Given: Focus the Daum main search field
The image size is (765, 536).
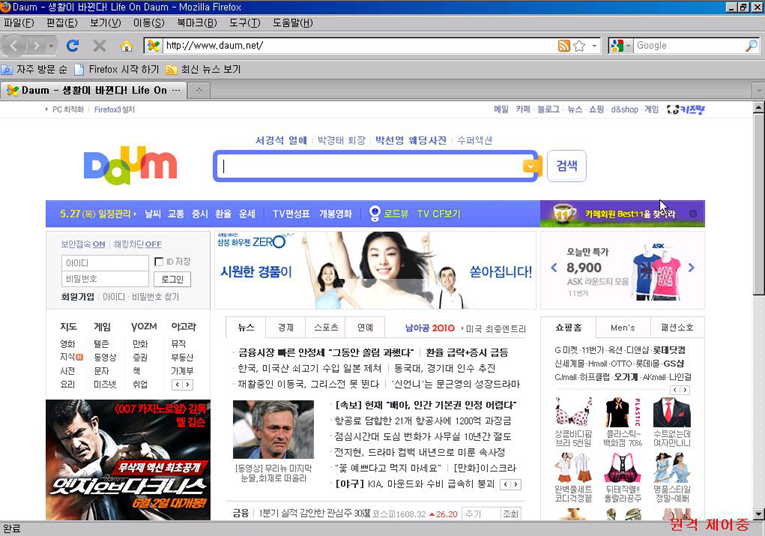Looking at the screenshot, I should pyautogui.click(x=369, y=166).
